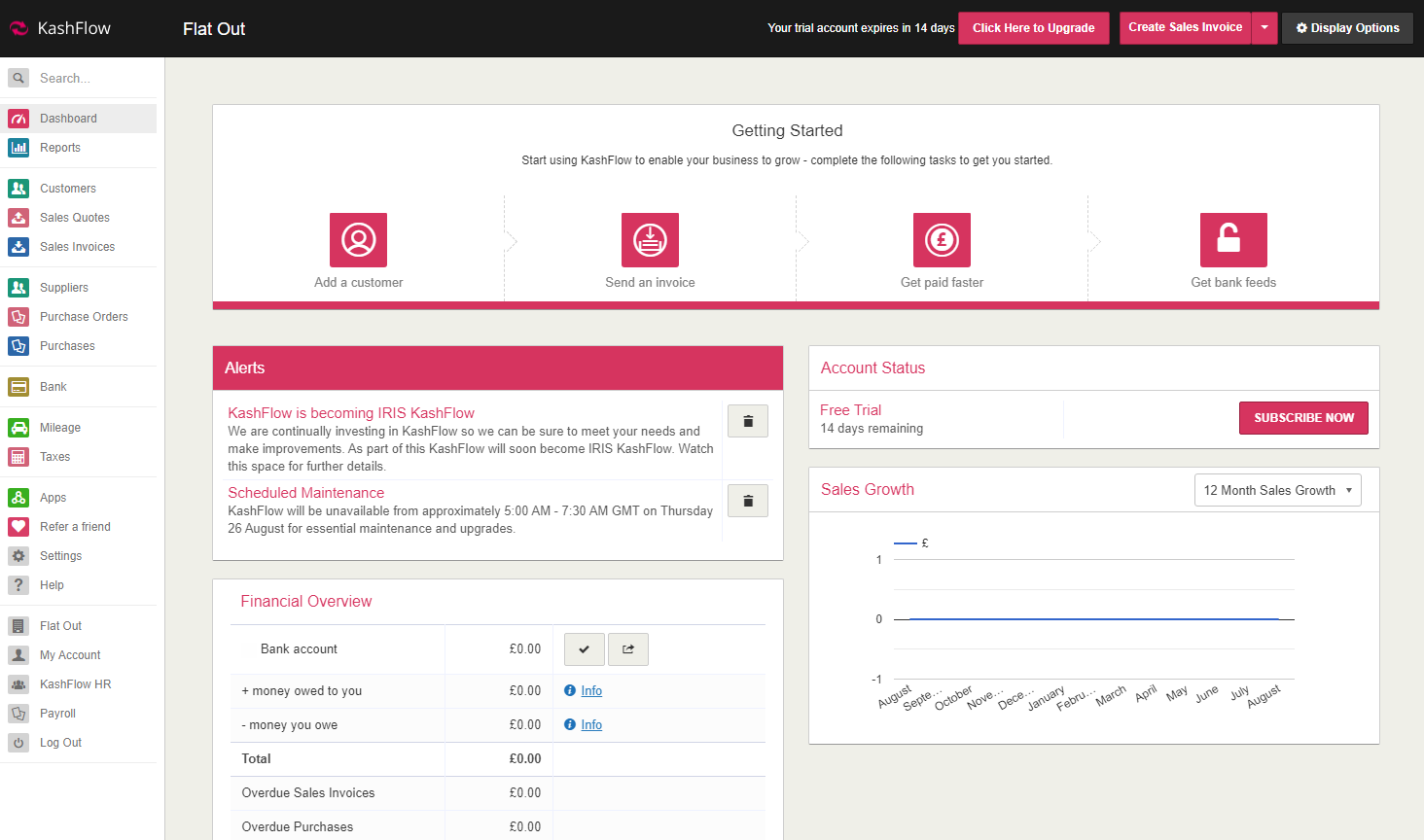
Task: Dismiss the Scheduled Maintenance alert via trash icon
Action: pyautogui.click(x=748, y=501)
